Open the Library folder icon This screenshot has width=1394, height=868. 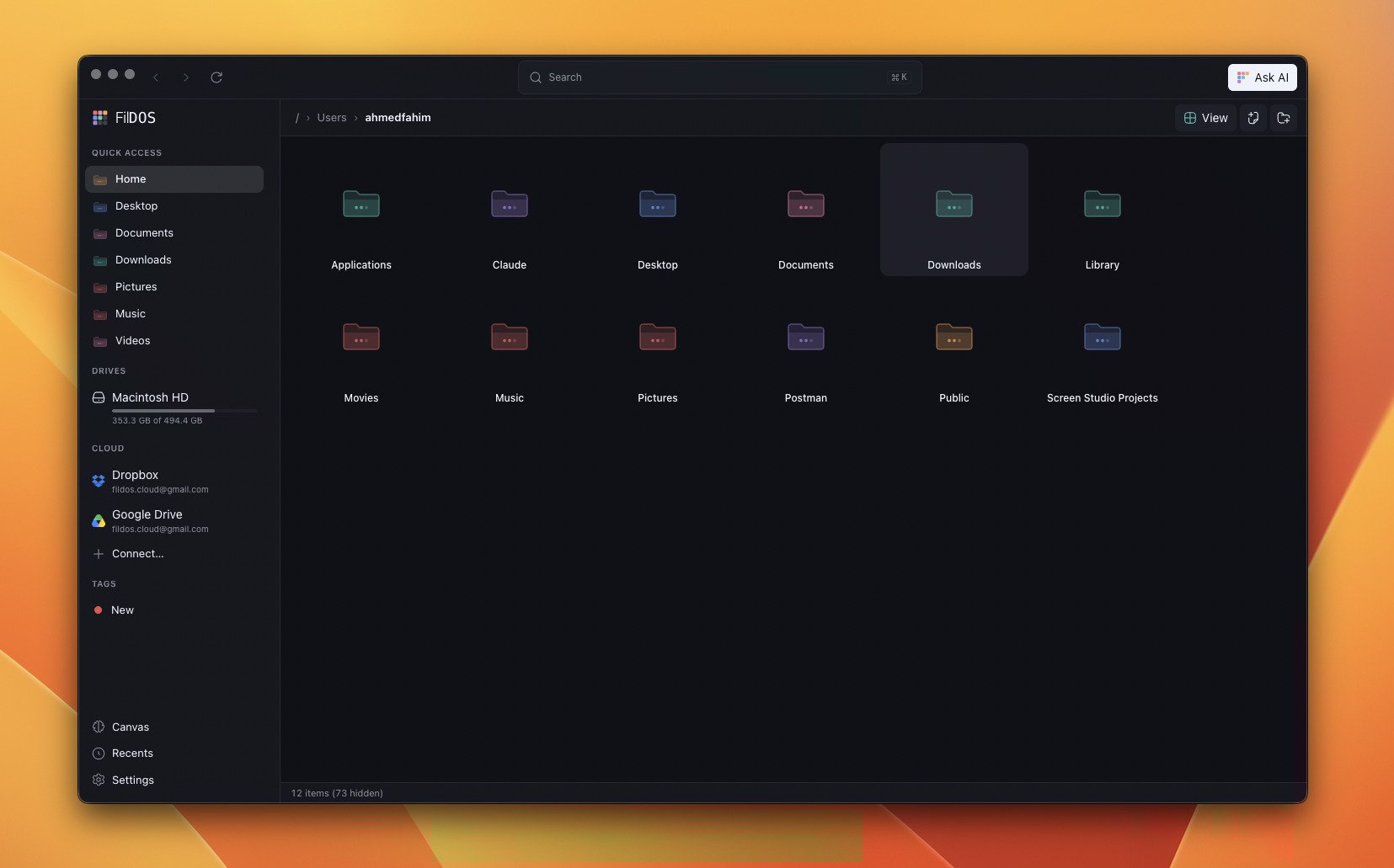click(1103, 204)
